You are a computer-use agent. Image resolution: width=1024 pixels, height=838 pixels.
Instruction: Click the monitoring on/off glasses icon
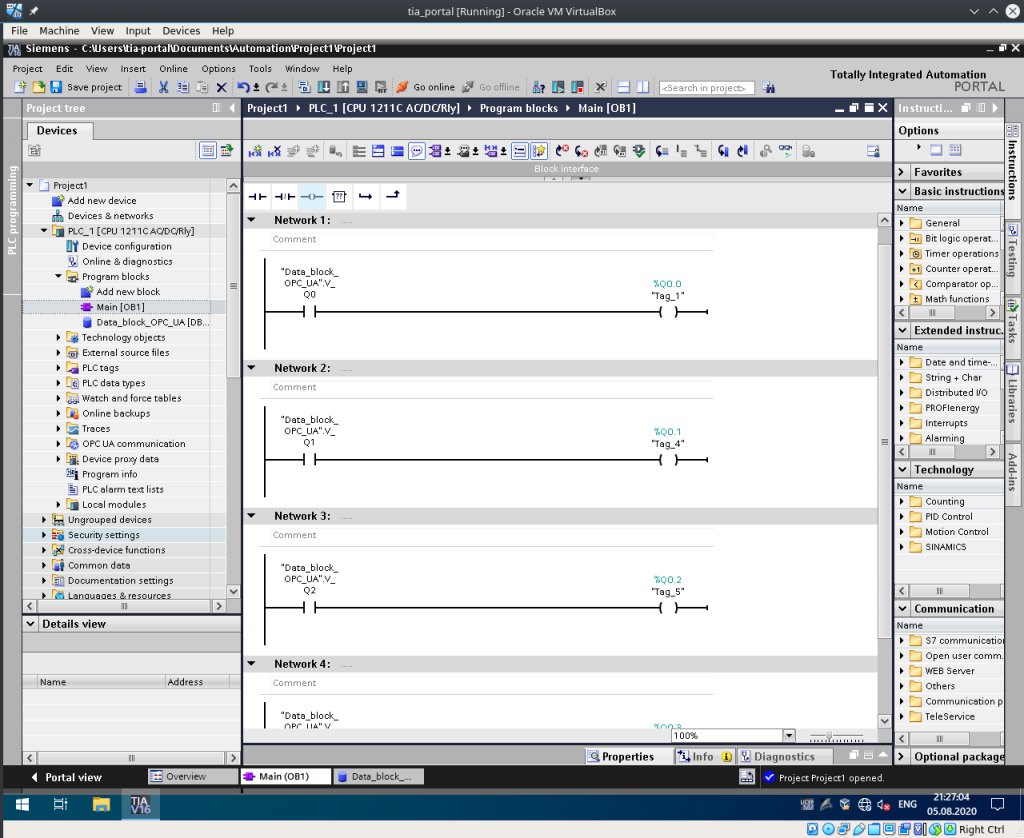pos(785,152)
